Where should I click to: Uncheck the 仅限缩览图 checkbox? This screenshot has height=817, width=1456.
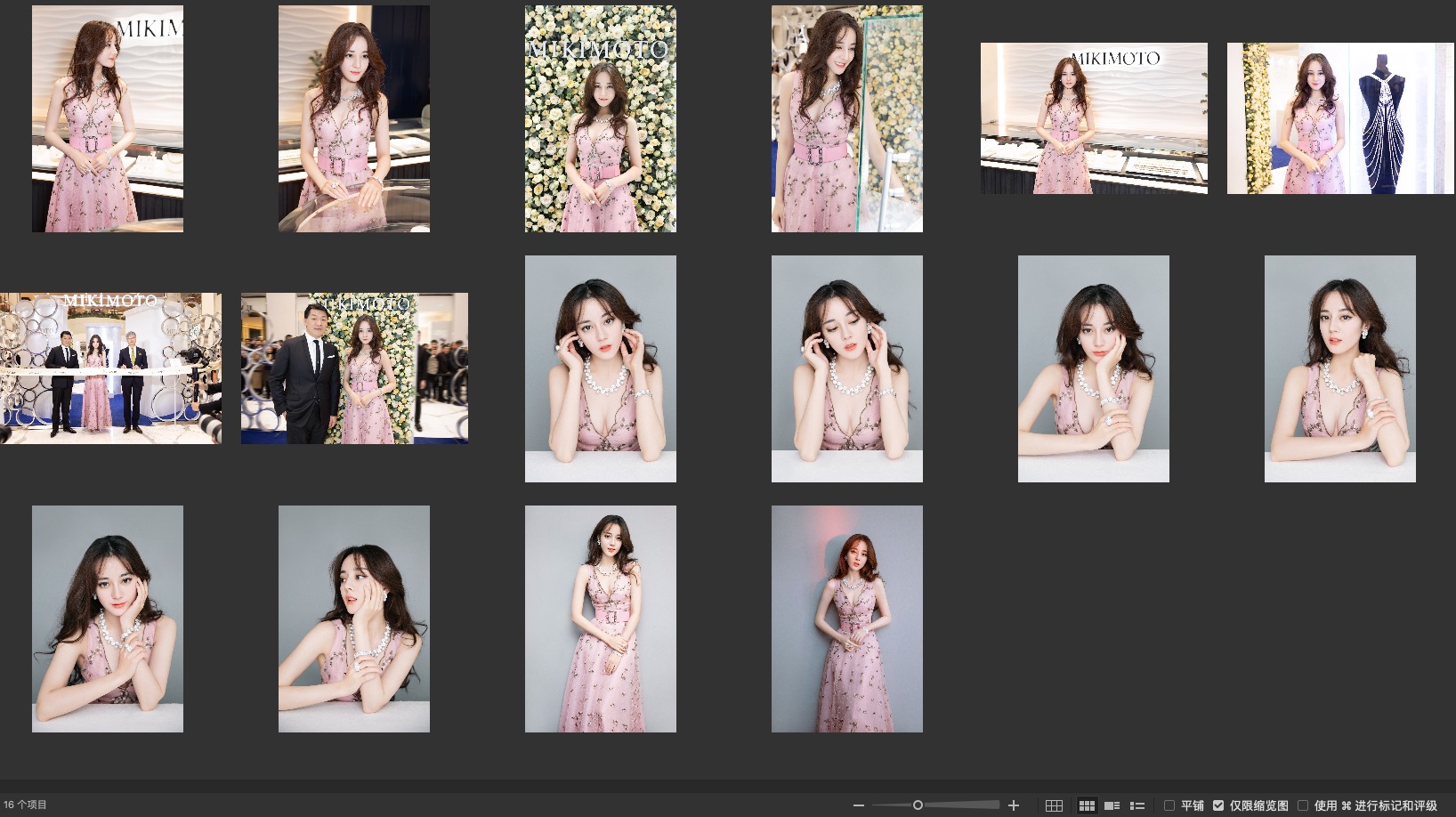[x=1218, y=805]
